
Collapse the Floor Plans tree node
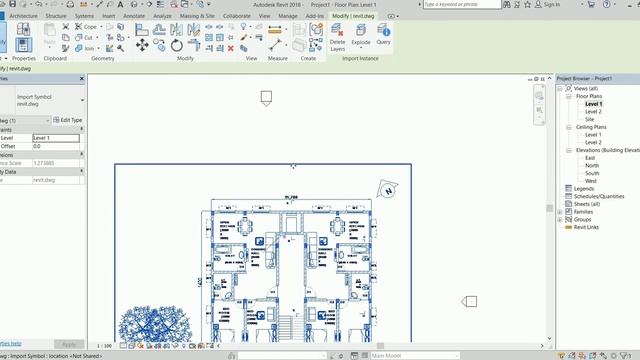point(569,96)
